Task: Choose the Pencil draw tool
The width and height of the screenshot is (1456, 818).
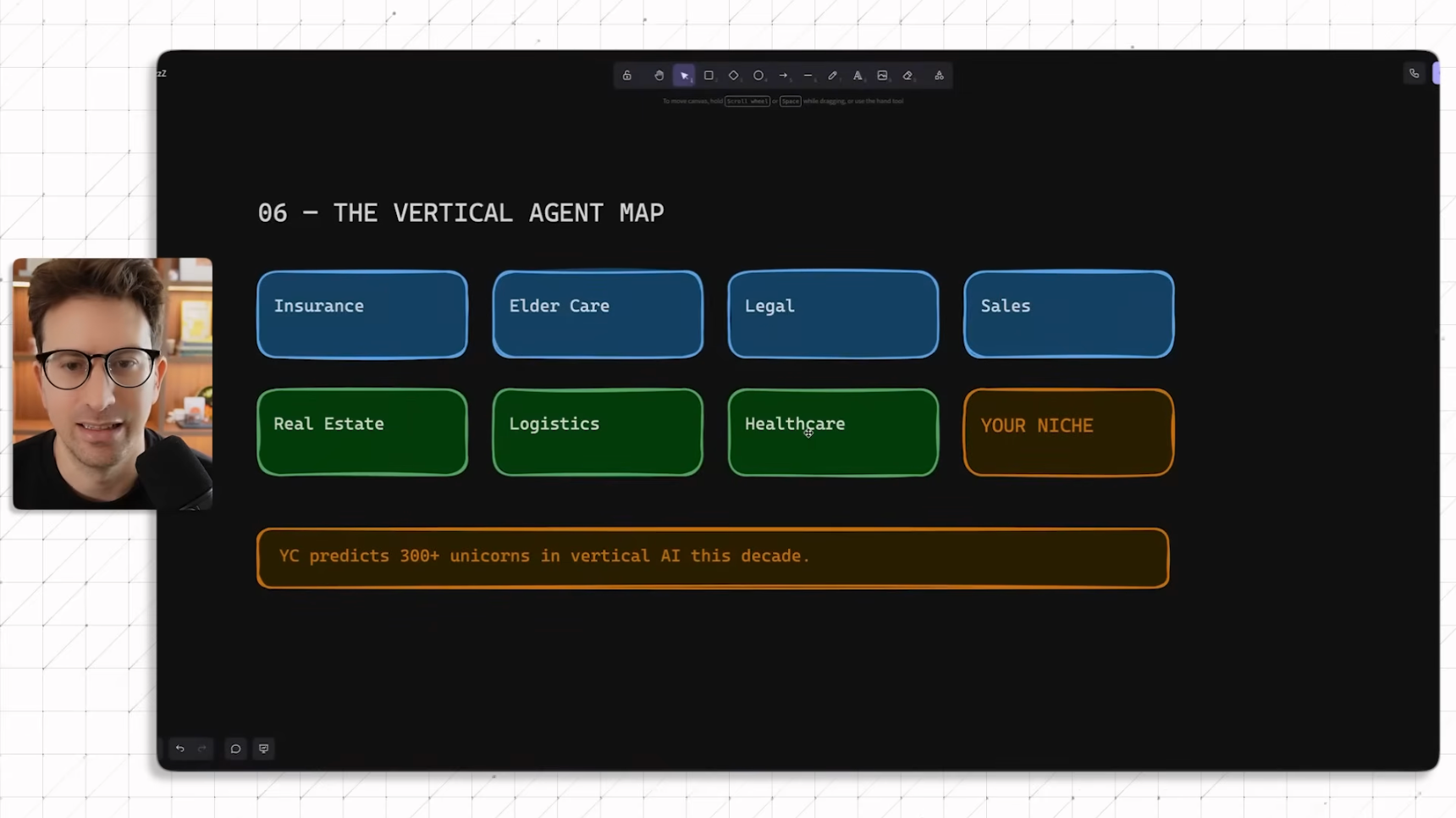Action: tap(833, 75)
